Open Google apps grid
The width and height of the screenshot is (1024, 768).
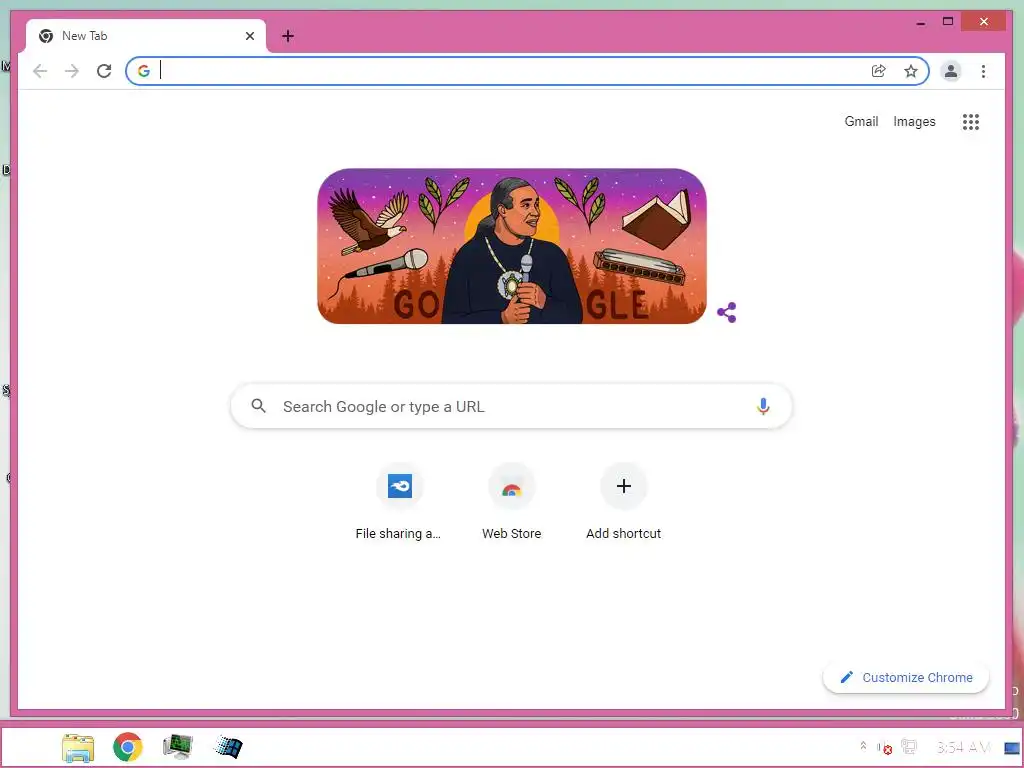970,122
